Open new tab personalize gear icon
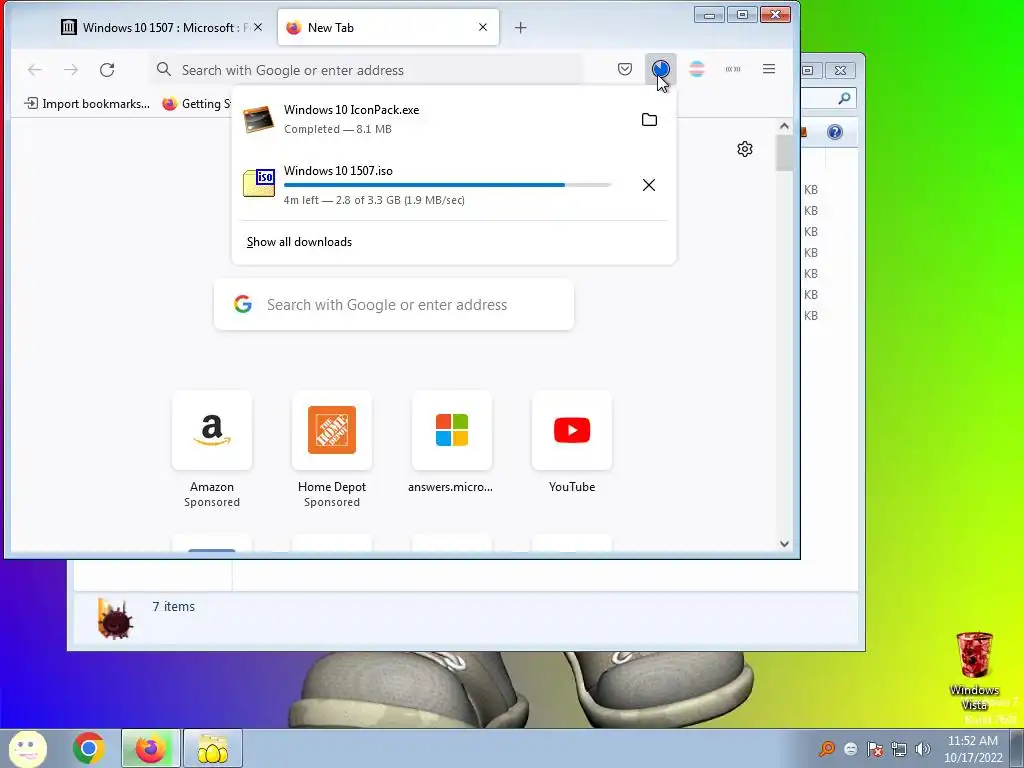 click(x=744, y=149)
